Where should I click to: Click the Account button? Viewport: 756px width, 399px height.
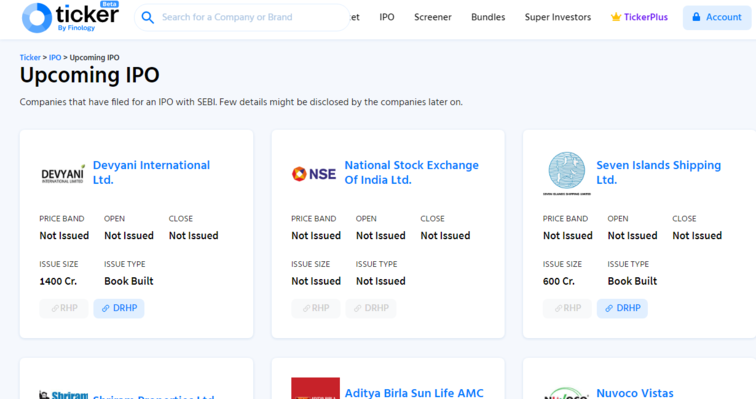pos(716,17)
